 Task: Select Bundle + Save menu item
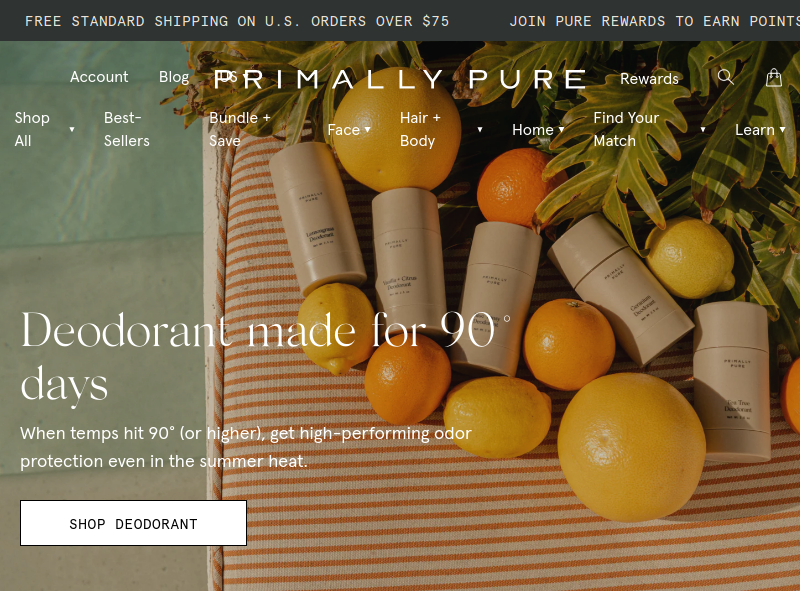[x=240, y=129]
